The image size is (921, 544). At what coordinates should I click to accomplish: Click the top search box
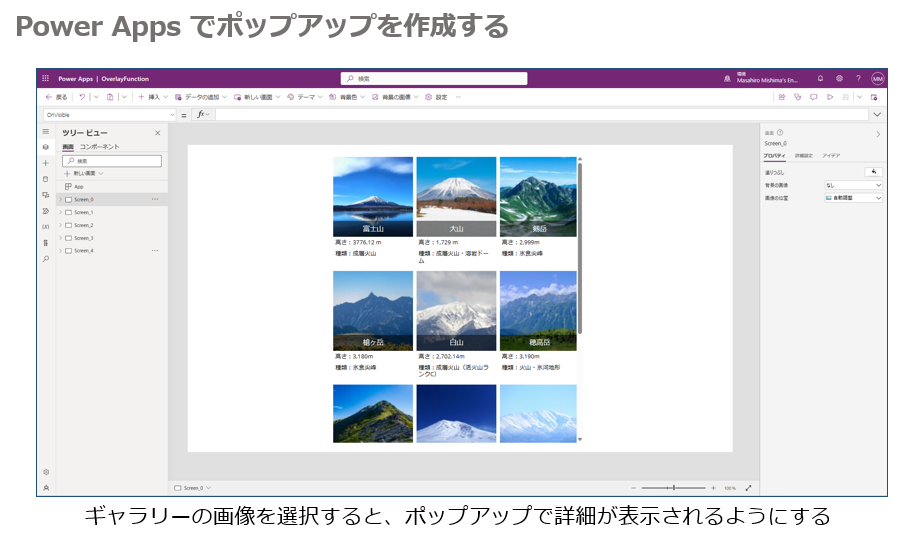[433, 78]
